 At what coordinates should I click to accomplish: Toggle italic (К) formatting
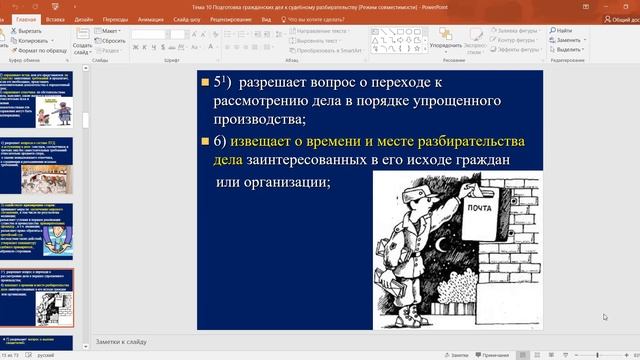pyautogui.click(x=144, y=48)
